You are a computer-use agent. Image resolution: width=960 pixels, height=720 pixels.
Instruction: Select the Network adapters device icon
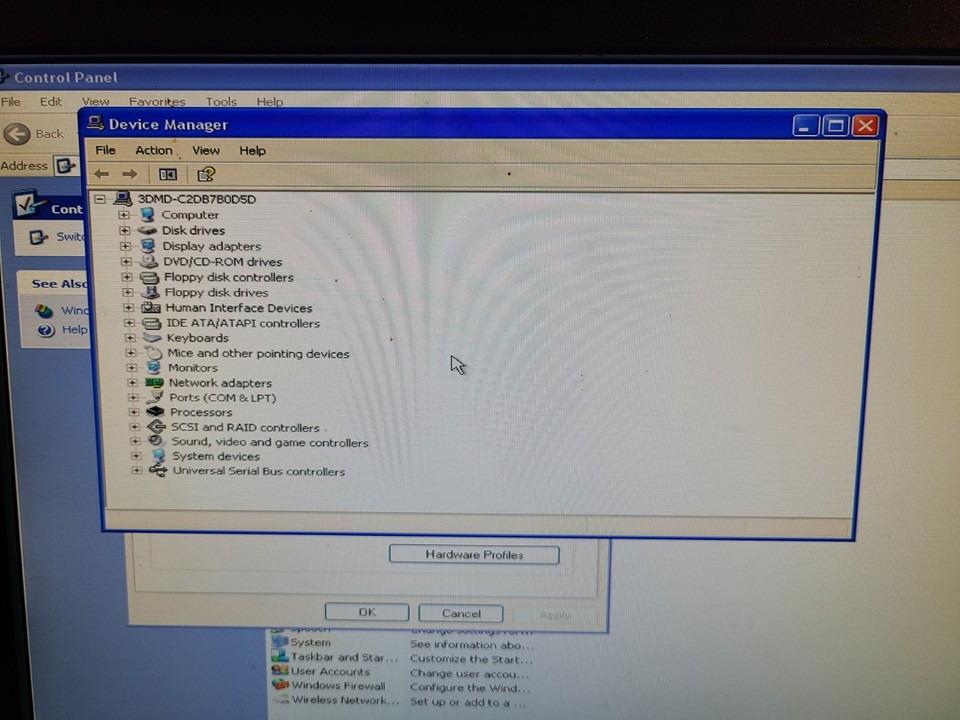153,382
